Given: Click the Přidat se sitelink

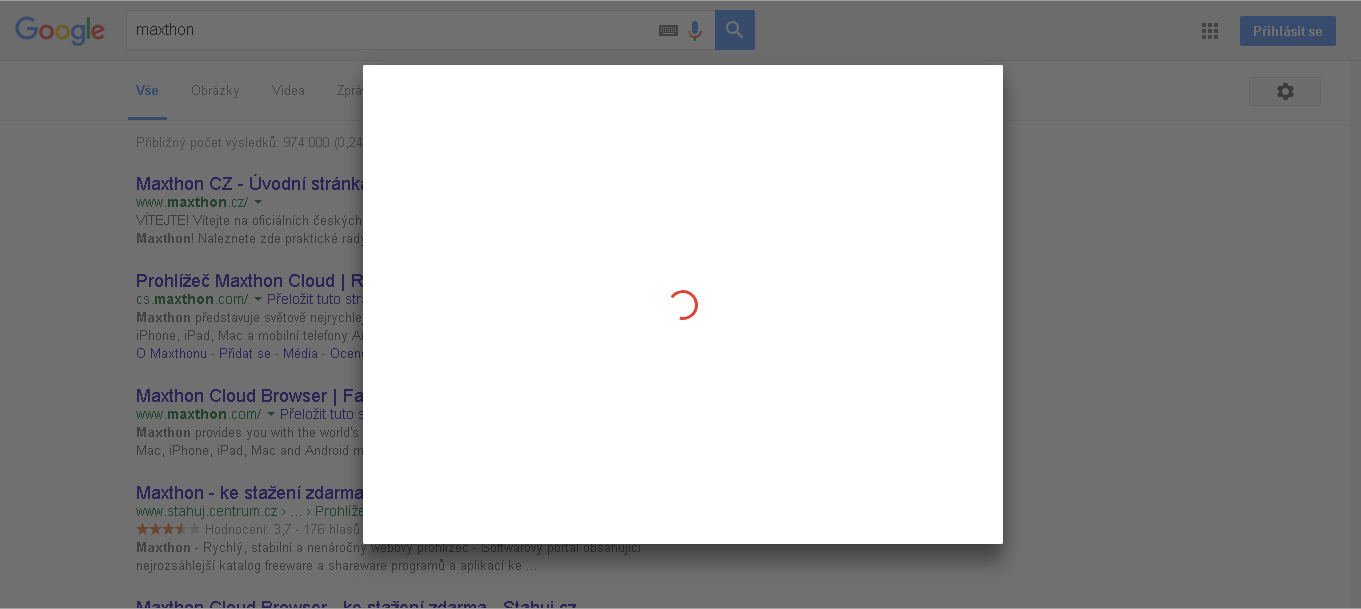Looking at the screenshot, I should [x=246, y=353].
